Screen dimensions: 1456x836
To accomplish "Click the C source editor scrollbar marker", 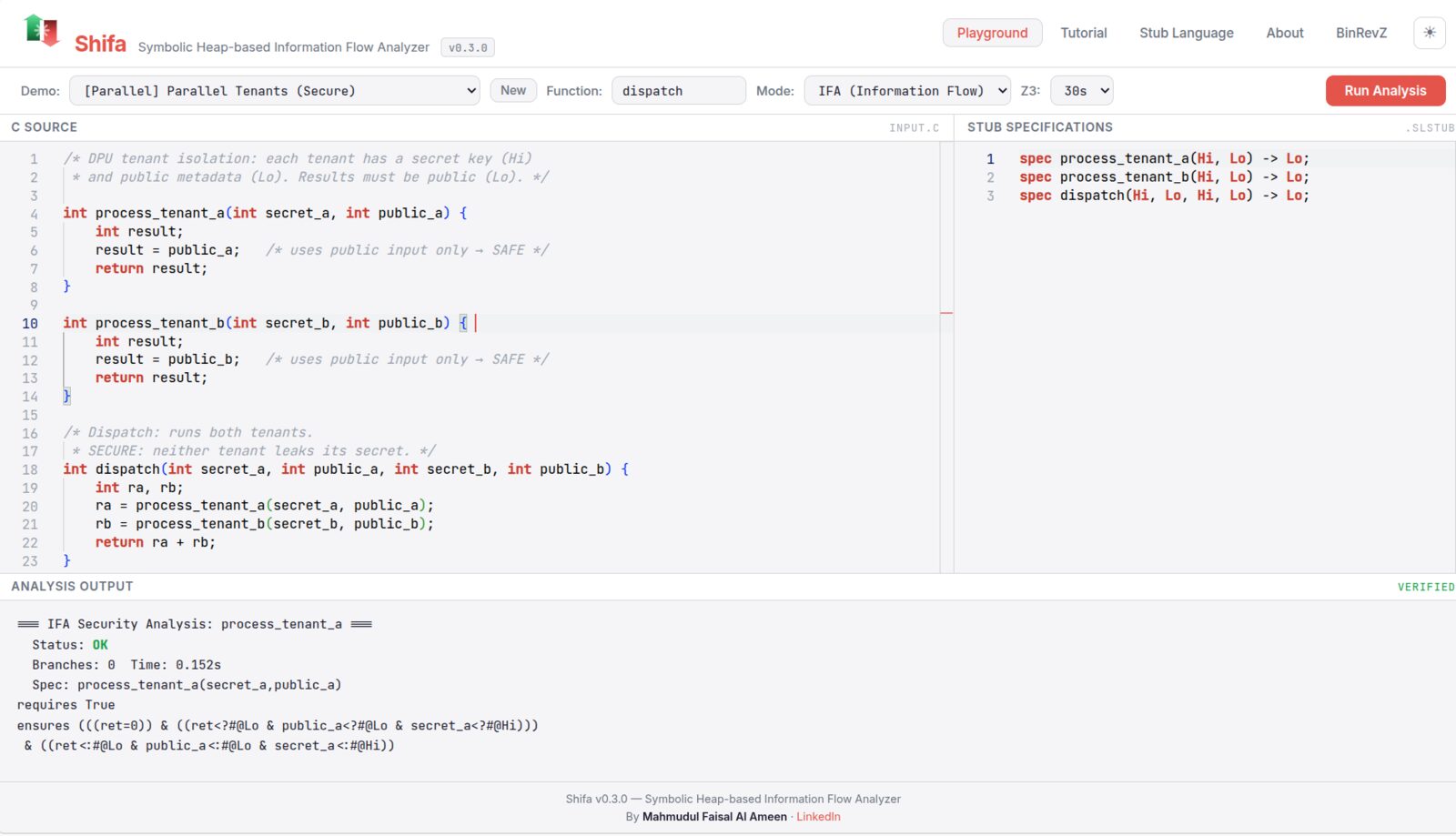I will [x=946, y=313].
